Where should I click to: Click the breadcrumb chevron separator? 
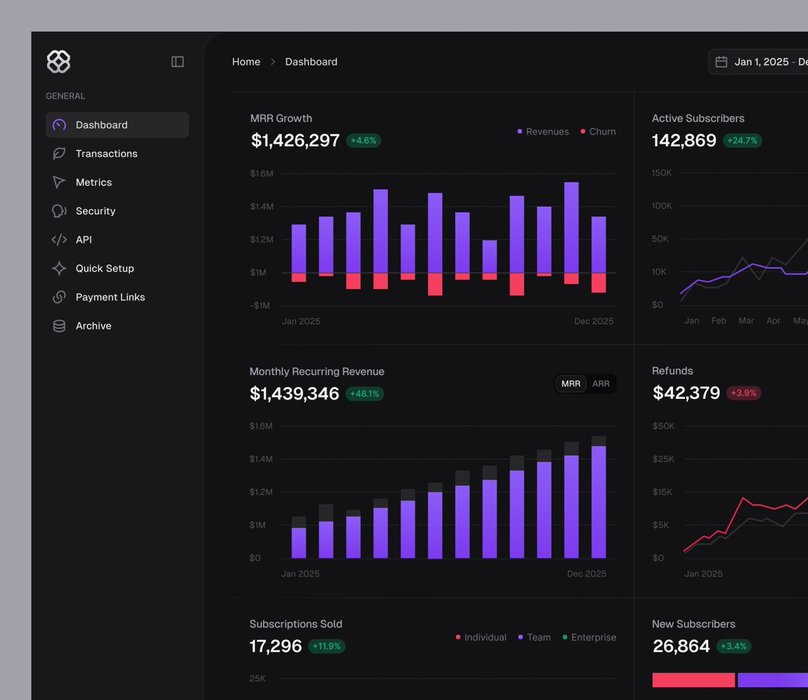[273, 62]
